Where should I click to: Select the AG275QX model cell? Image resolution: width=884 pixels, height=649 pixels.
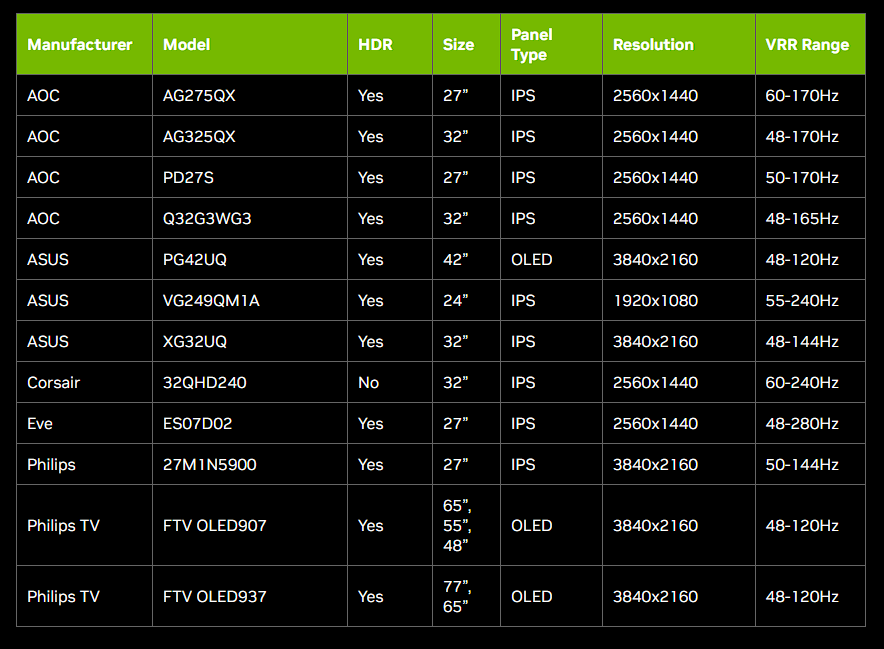(x=250, y=95)
